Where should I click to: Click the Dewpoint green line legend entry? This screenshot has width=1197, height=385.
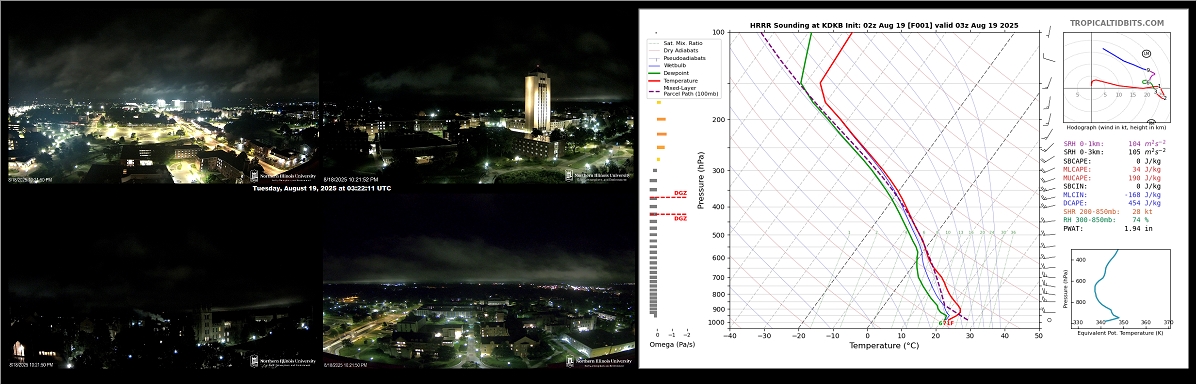[x=672, y=73]
